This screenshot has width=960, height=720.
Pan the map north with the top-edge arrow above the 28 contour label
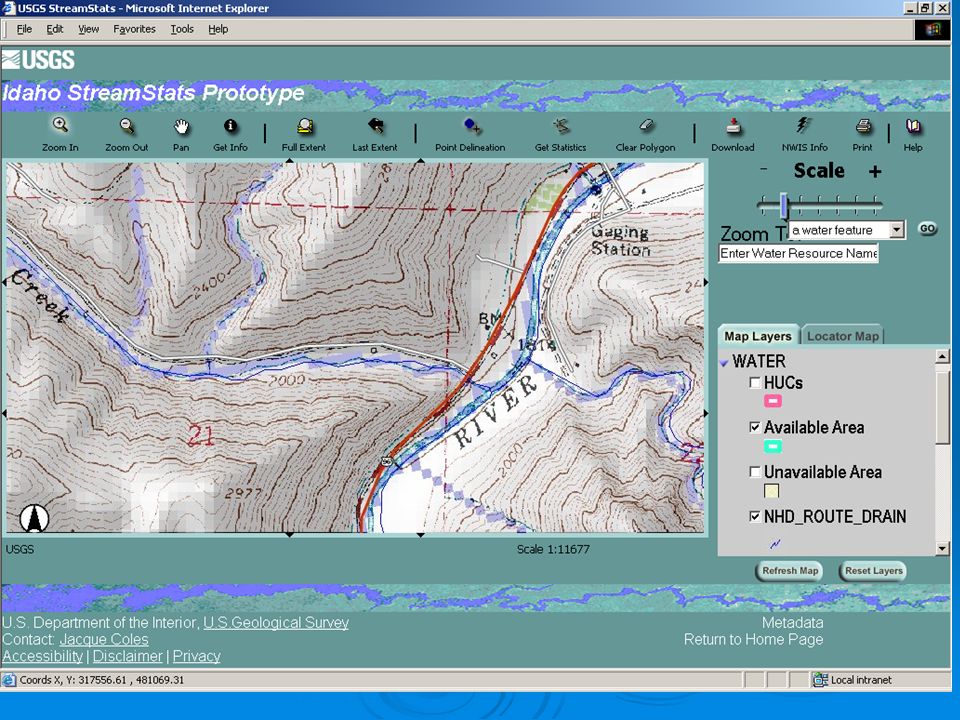420,161
